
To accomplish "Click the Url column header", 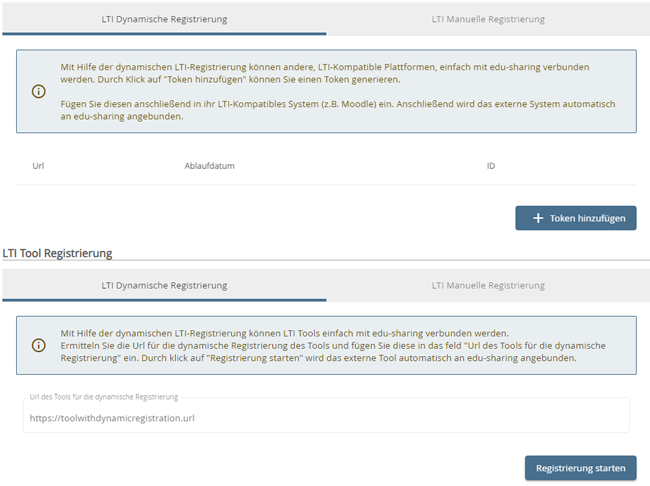I will click(x=38, y=166).
